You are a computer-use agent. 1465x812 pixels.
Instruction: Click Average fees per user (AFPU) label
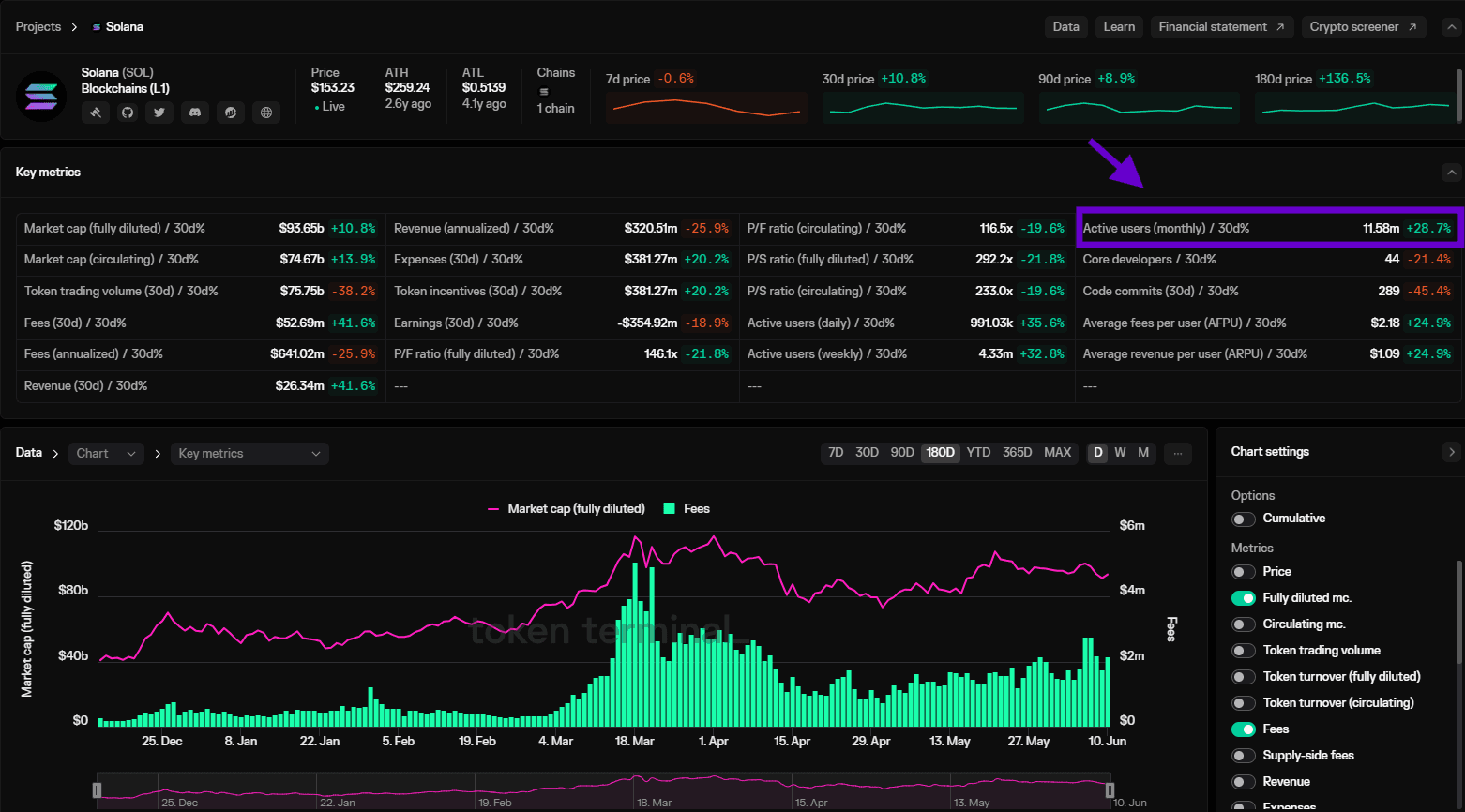point(1185,323)
